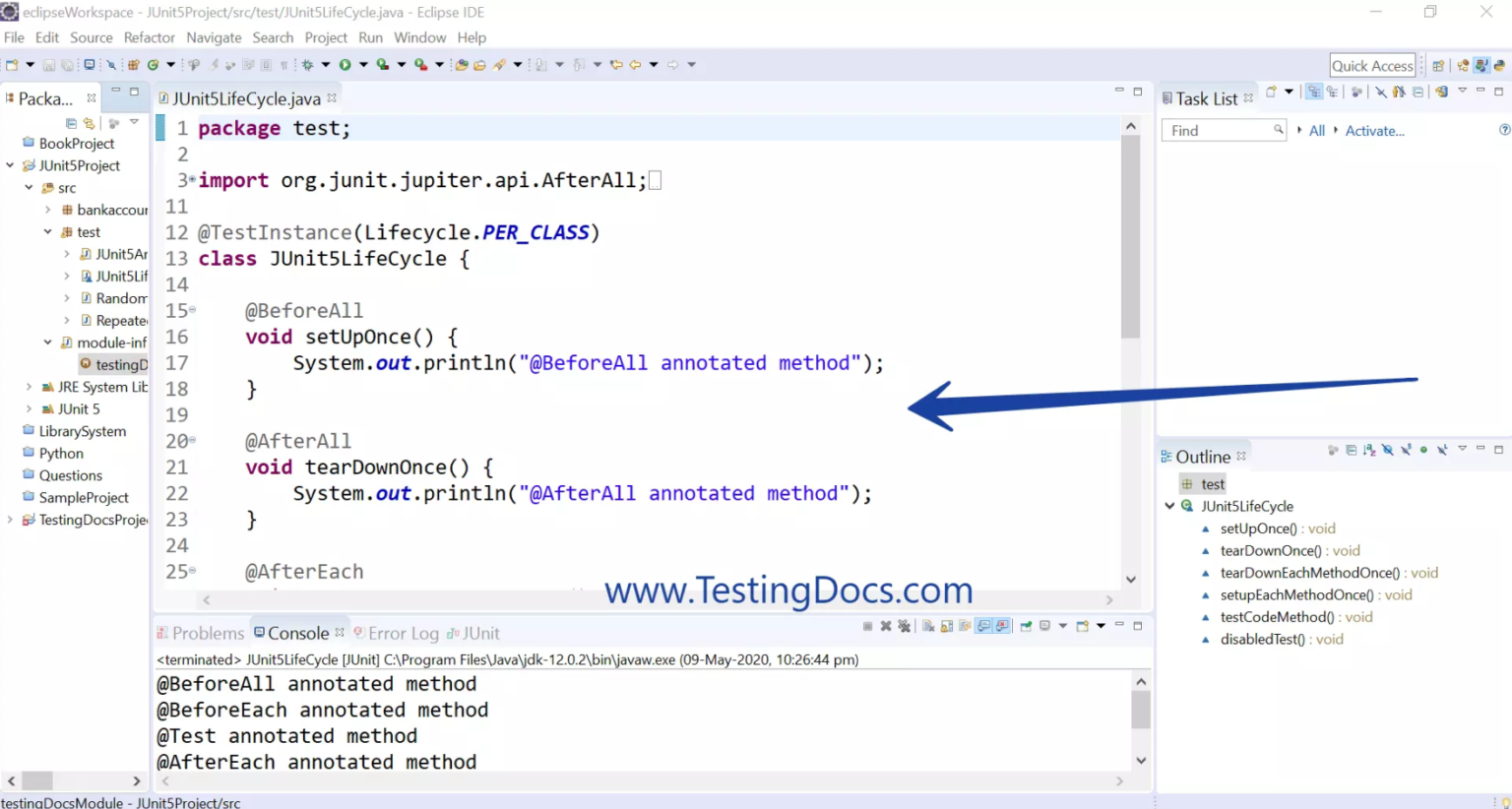Click the Open Type toolbar icon

pyautogui.click(x=461, y=65)
